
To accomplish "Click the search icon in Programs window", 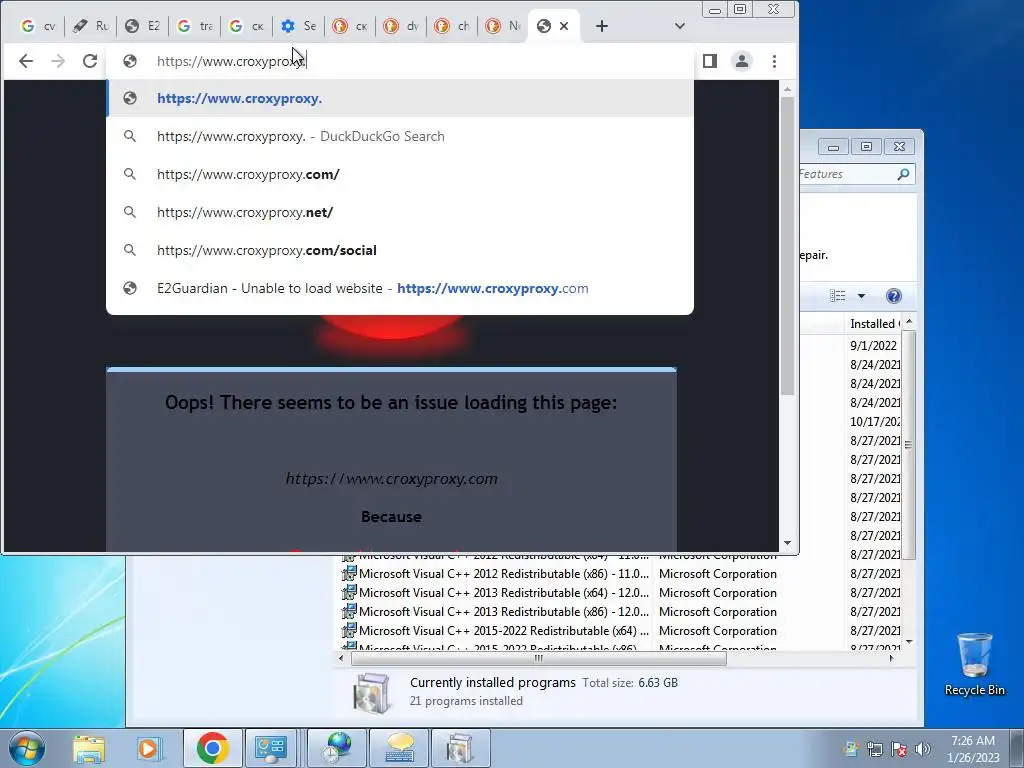I will tap(903, 174).
